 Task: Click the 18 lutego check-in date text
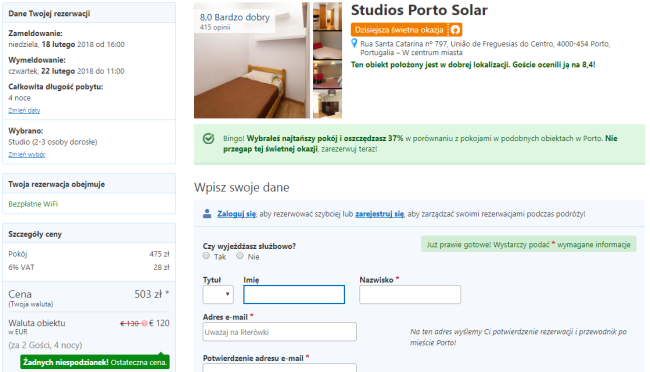coord(58,44)
